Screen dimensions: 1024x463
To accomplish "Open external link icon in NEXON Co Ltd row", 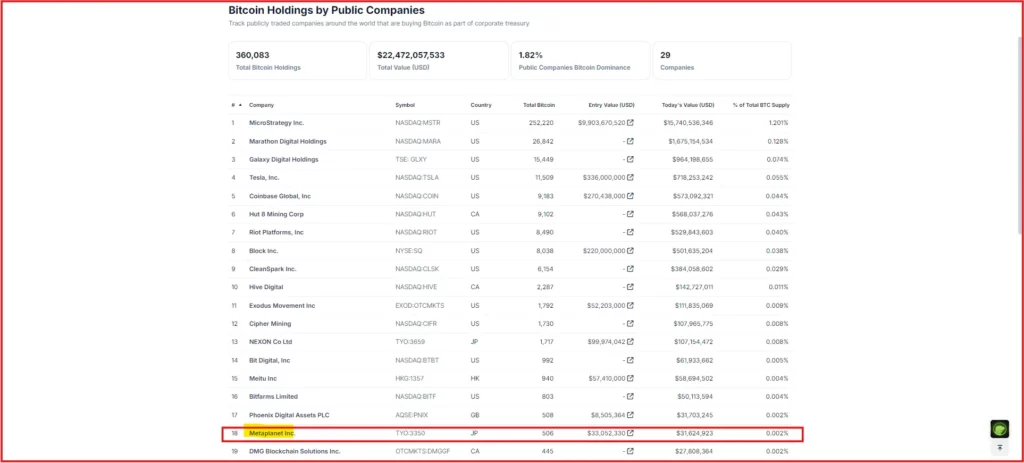I will [x=630, y=342].
